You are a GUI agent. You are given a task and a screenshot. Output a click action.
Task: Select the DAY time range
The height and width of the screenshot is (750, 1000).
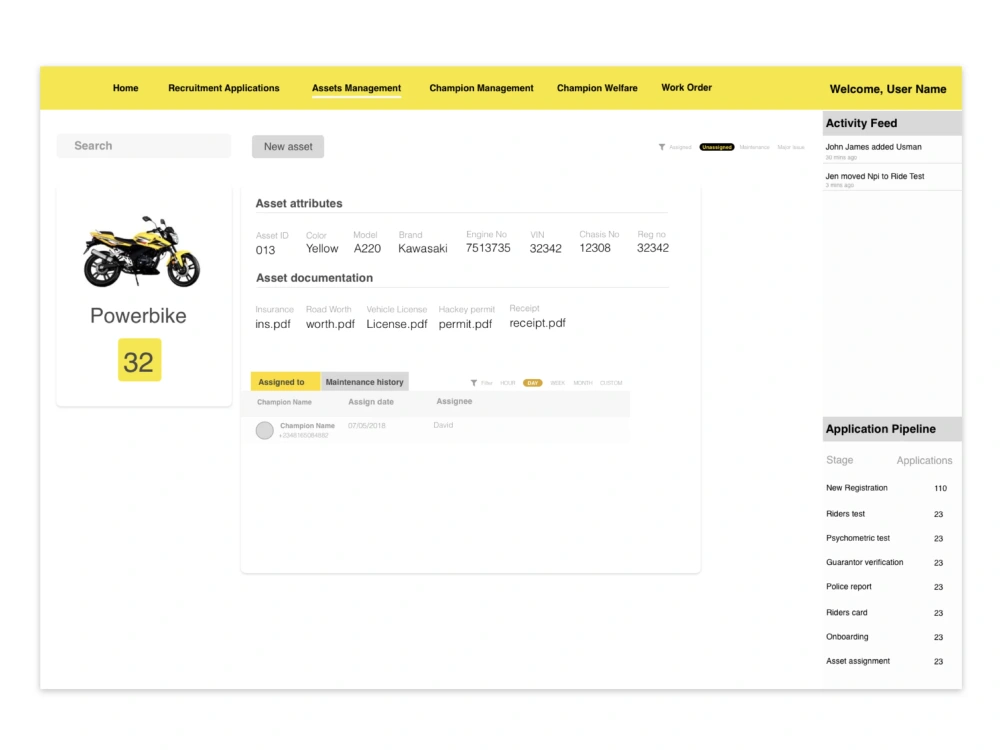click(533, 383)
